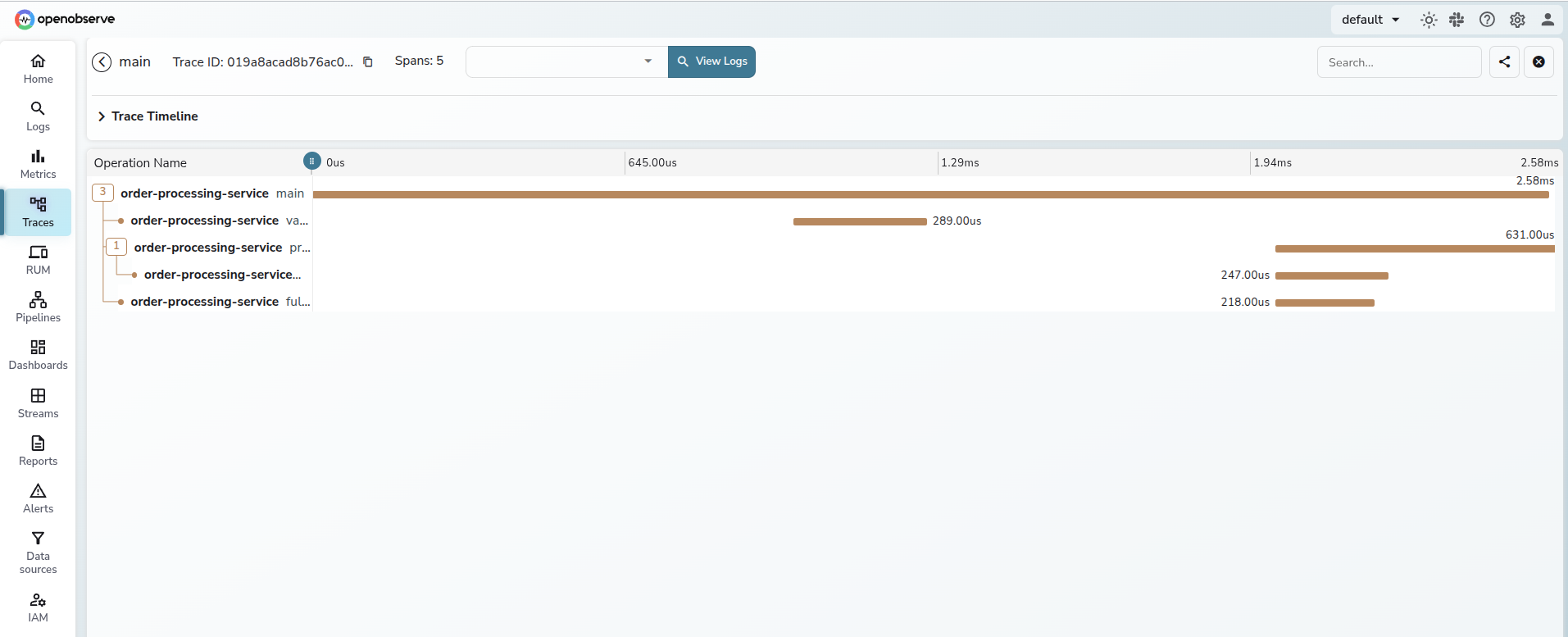Select the Traces sidebar item
Image resolution: width=1568 pixels, height=637 pixels.
point(38,212)
